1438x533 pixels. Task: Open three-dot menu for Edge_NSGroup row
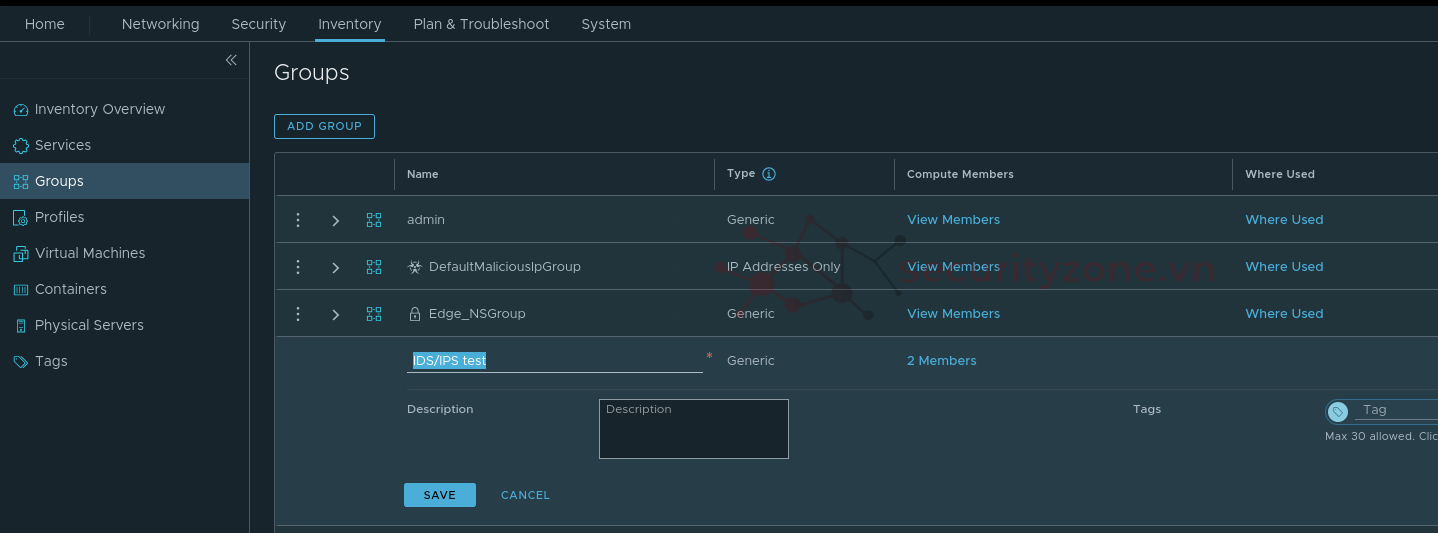tap(298, 314)
